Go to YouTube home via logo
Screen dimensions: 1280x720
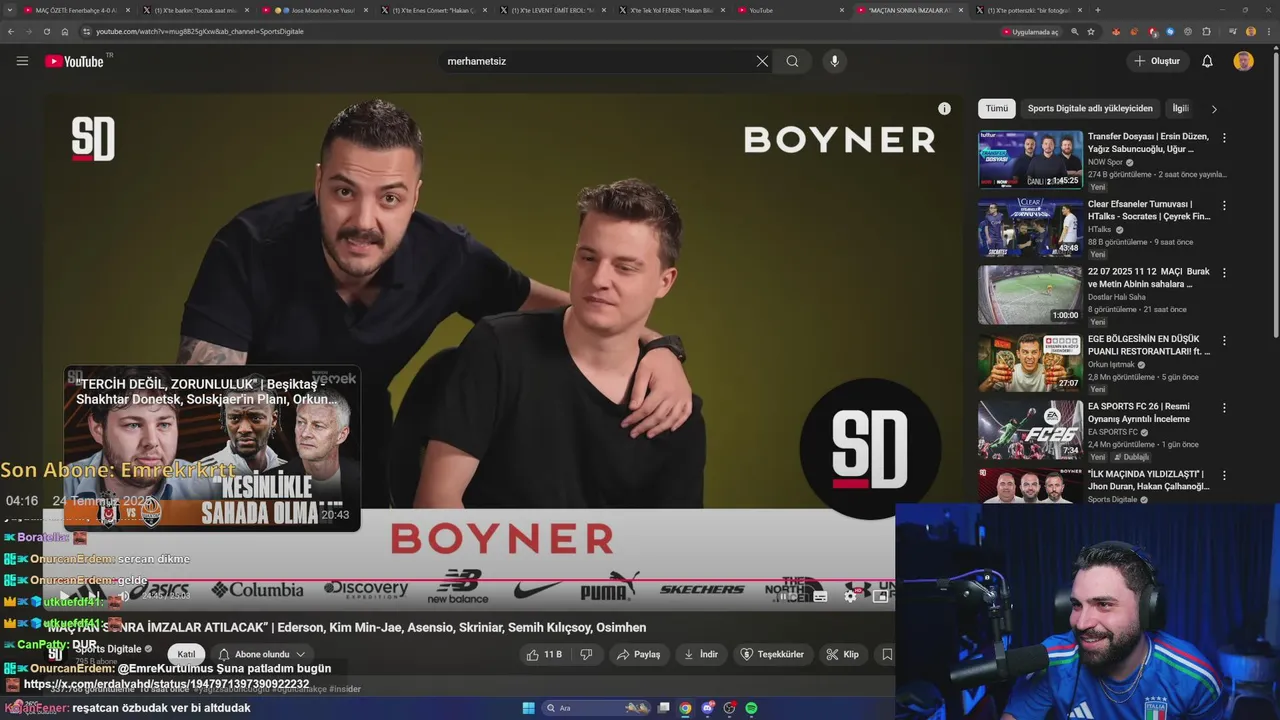click(74, 61)
